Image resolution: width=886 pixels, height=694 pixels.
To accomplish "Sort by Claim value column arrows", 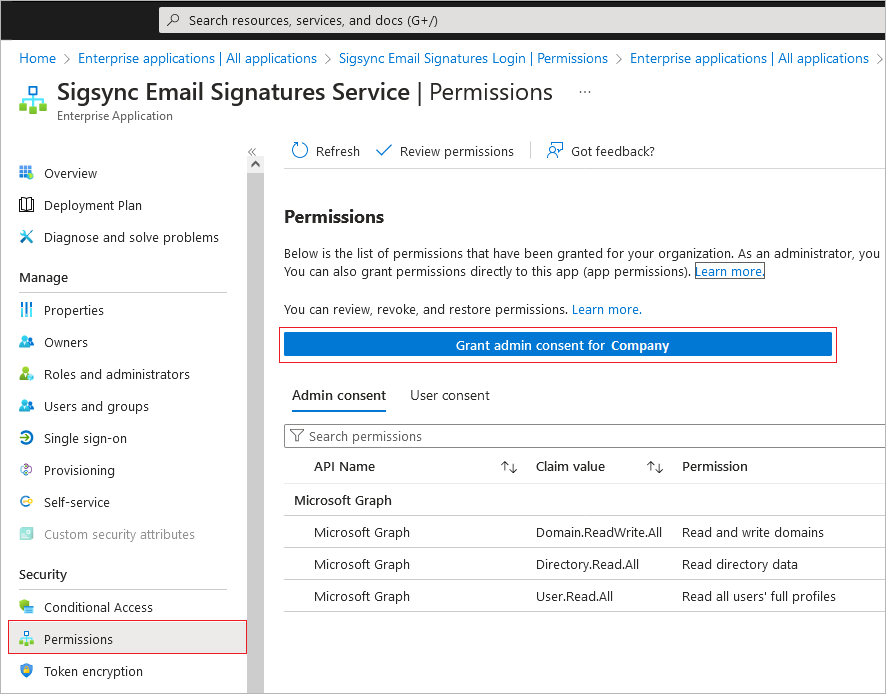I will click(655, 467).
